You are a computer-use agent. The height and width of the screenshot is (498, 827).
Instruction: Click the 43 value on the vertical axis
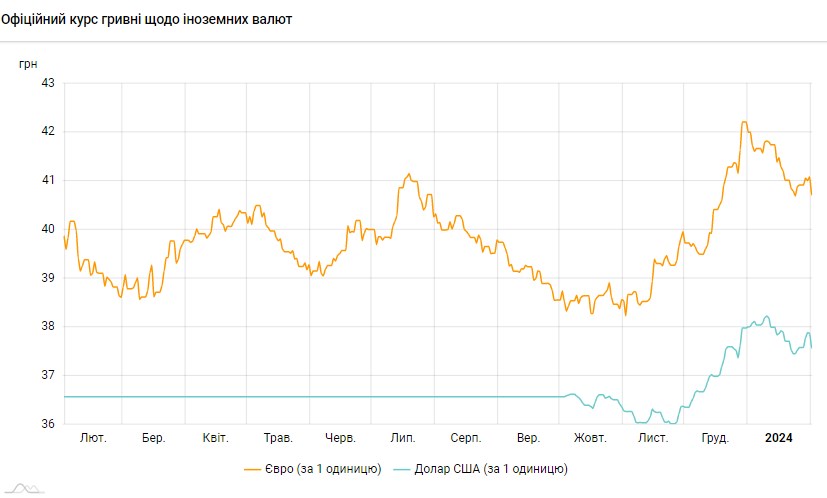click(47, 83)
